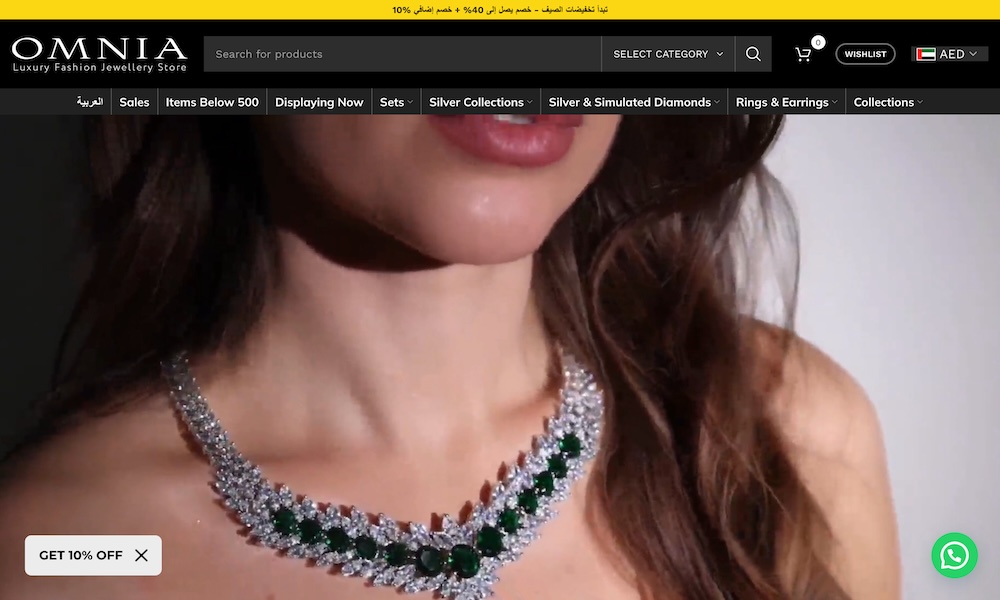Click the UAE flag currency icon

point(926,54)
